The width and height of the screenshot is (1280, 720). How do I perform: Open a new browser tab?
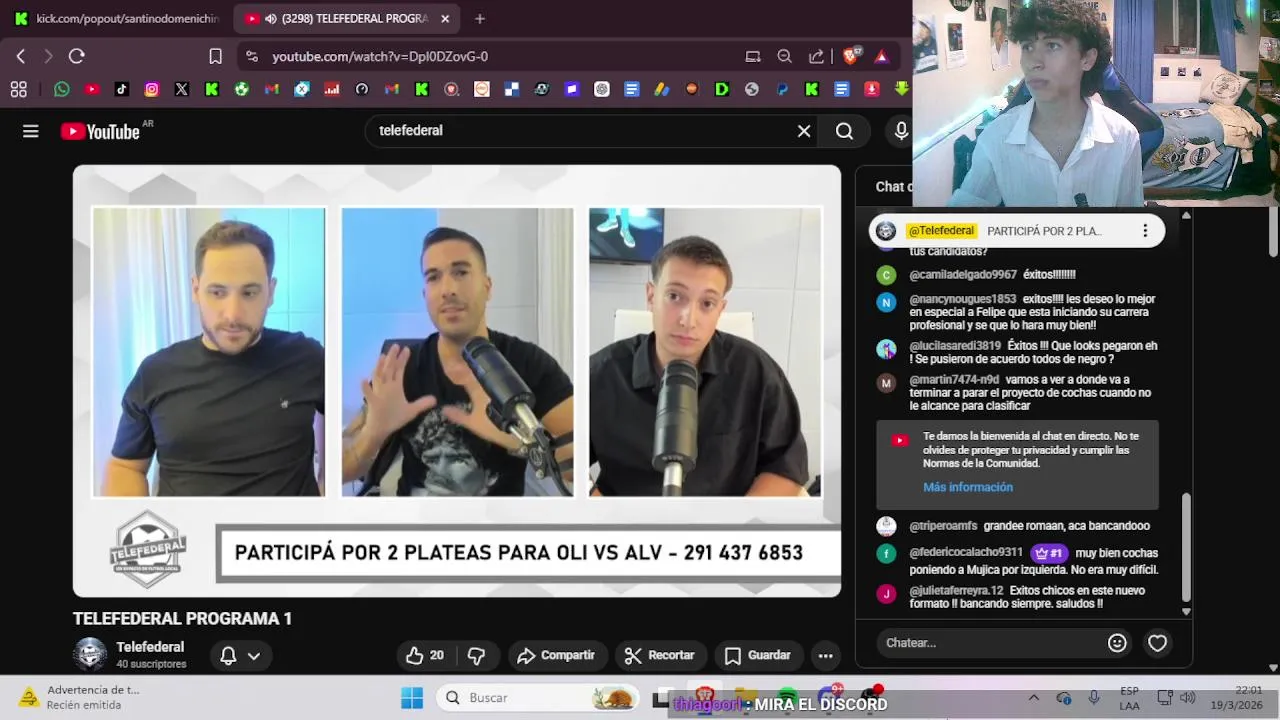pos(480,19)
